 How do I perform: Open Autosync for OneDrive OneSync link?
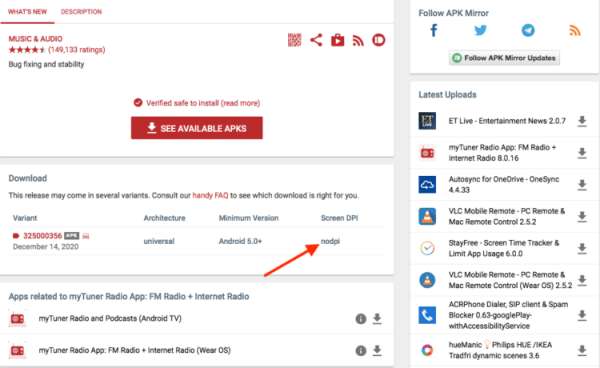(504, 184)
